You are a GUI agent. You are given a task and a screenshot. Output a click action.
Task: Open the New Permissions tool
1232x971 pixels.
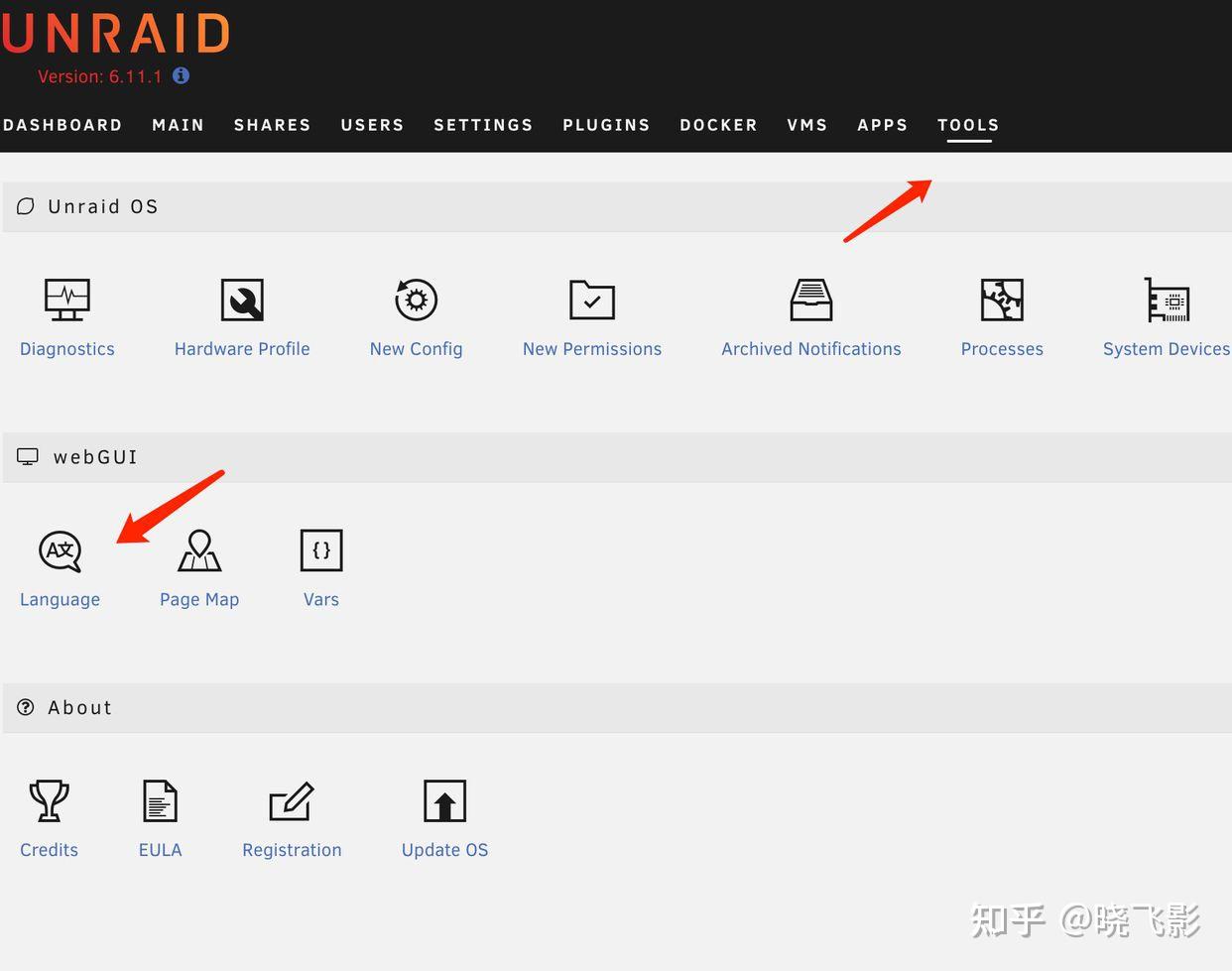click(x=592, y=315)
